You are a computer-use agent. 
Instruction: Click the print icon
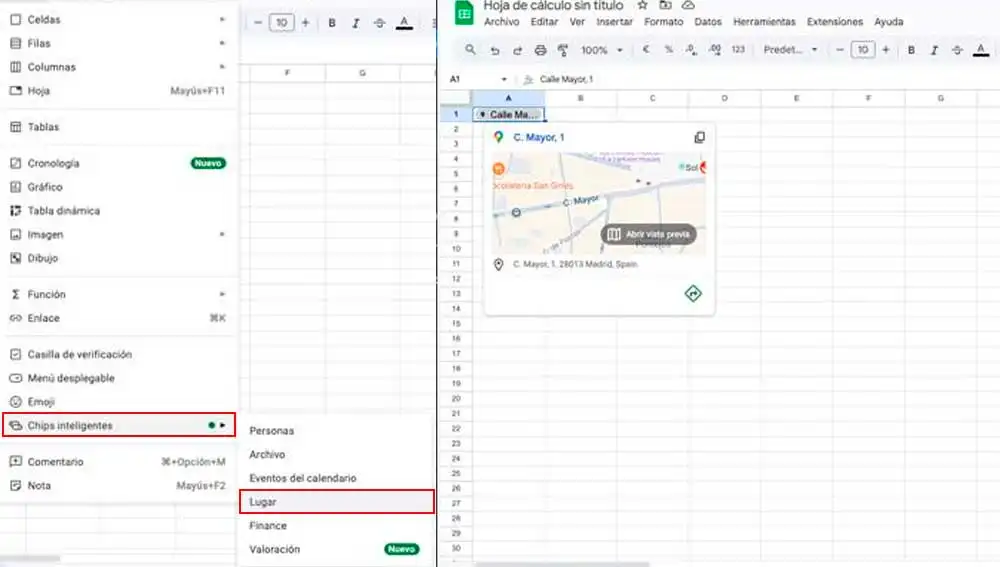540,50
